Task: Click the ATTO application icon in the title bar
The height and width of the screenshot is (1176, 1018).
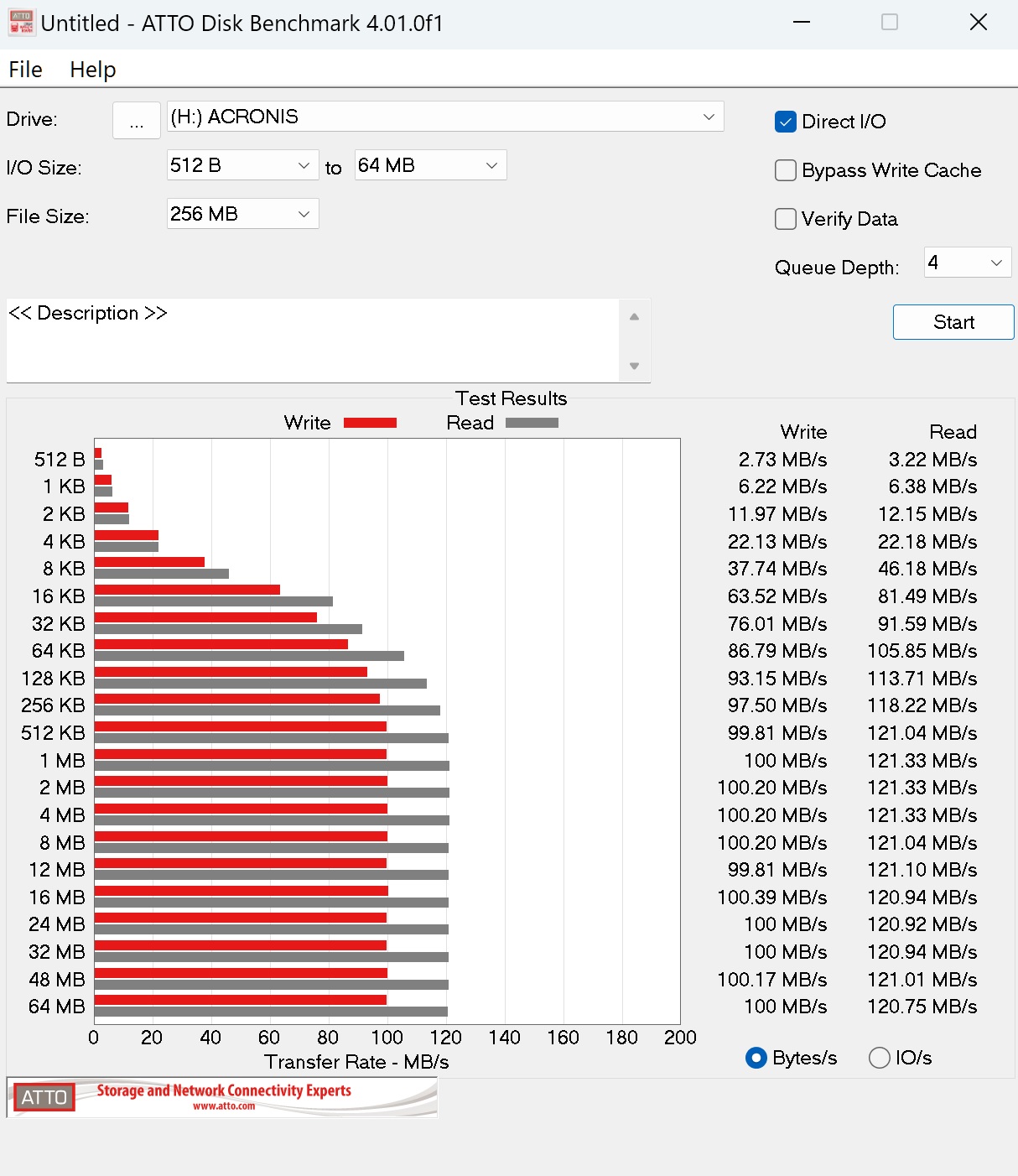Action: 21,22
